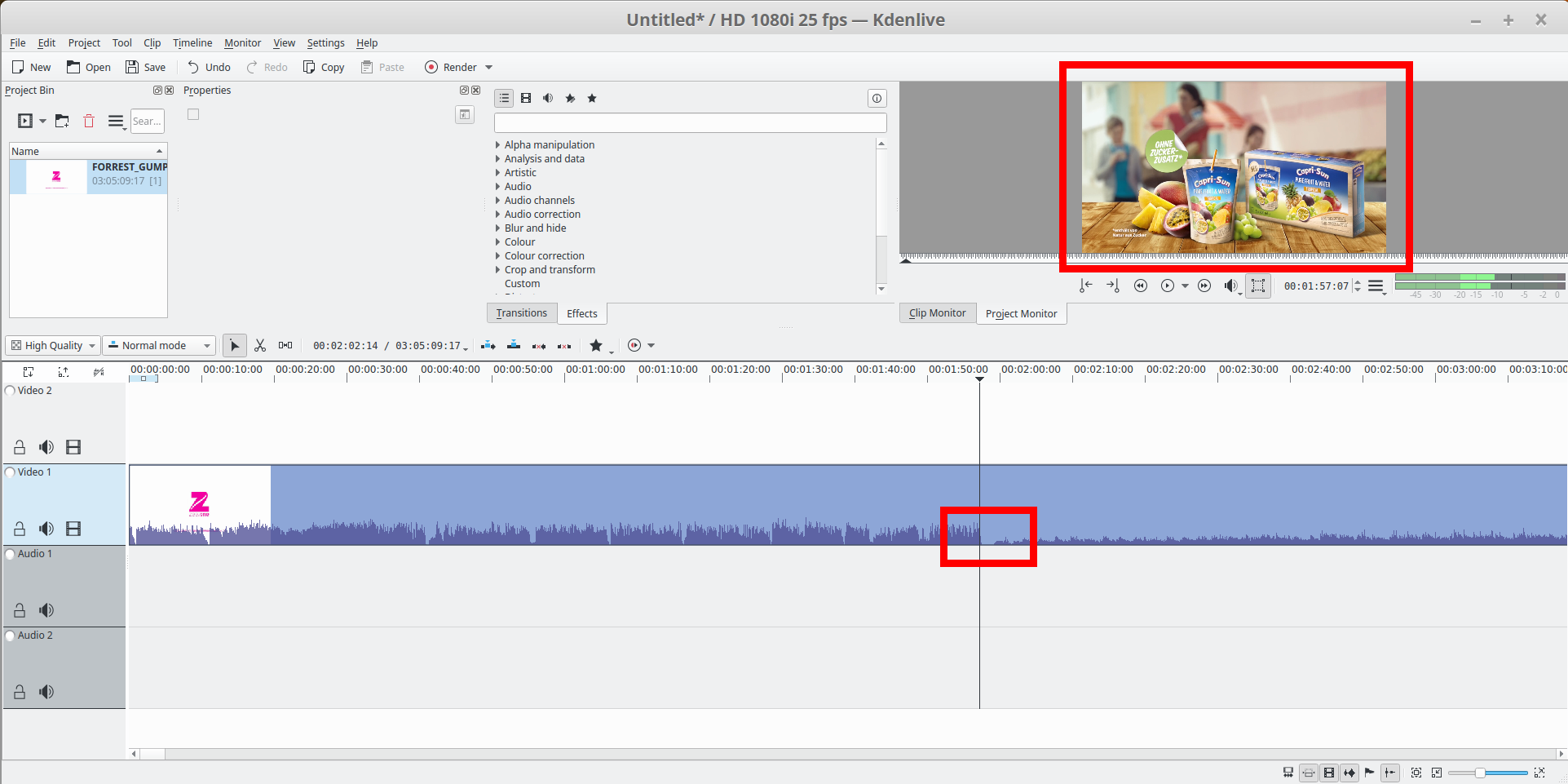Viewport: 1568px width, 784px height.
Task: Select the razor (scissors) cut tool
Action: 260,346
